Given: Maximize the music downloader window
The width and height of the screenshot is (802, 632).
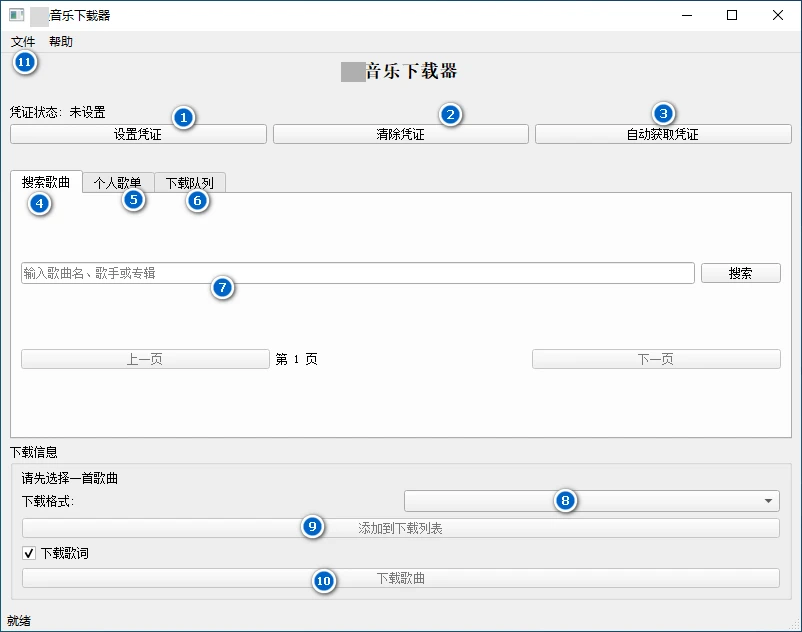Looking at the screenshot, I should coord(732,15).
